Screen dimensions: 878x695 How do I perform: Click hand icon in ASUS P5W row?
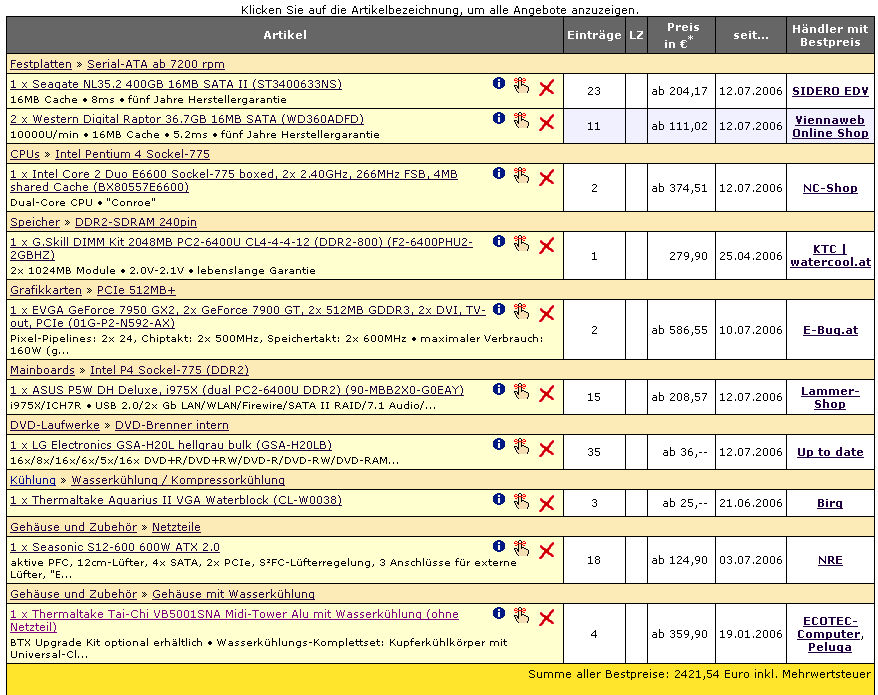pos(521,391)
